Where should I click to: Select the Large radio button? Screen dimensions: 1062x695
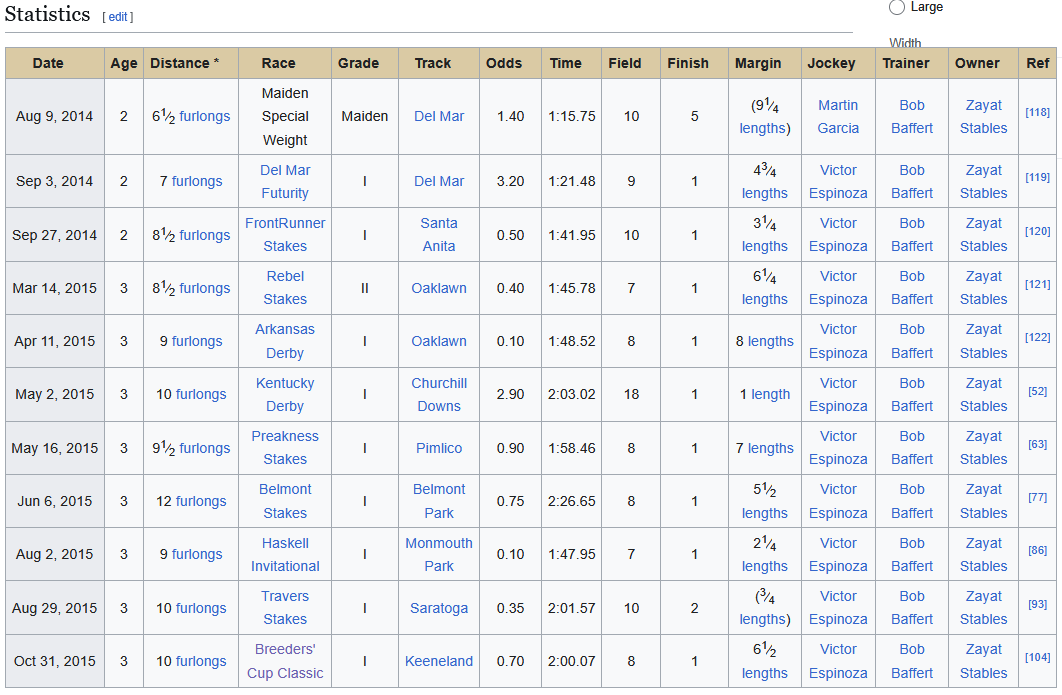pos(897,7)
